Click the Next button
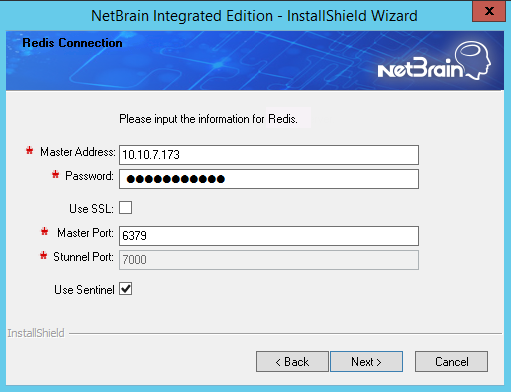The width and height of the screenshot is (511, 392). tap(366, 361)
